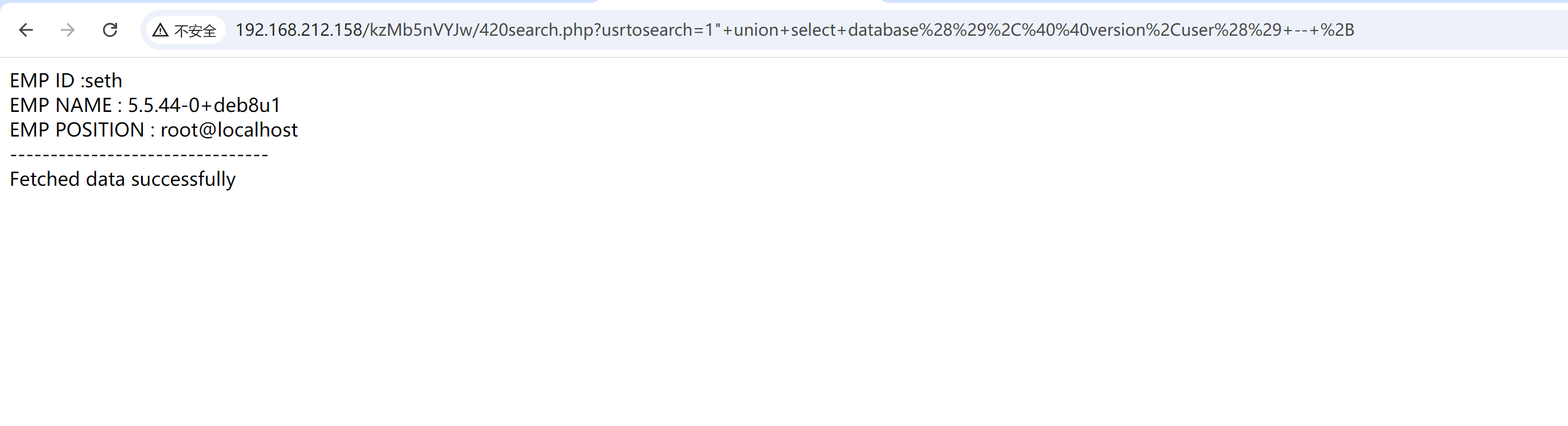Click the EMP ID label
The height and width of the screenshot is (426, 1568).
pos(42,80)
